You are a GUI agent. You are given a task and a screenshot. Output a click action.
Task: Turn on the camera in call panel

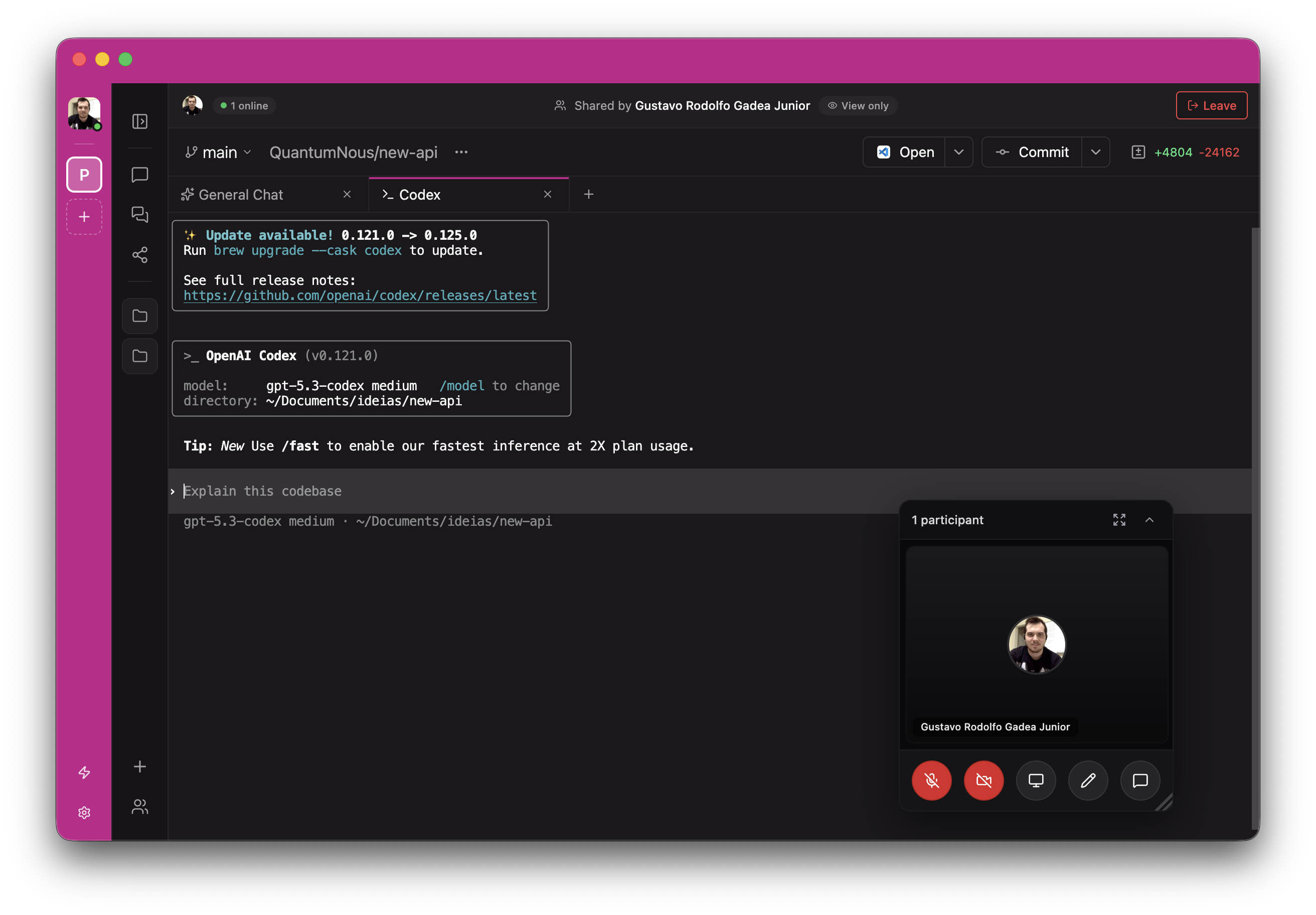click(984, 780)
